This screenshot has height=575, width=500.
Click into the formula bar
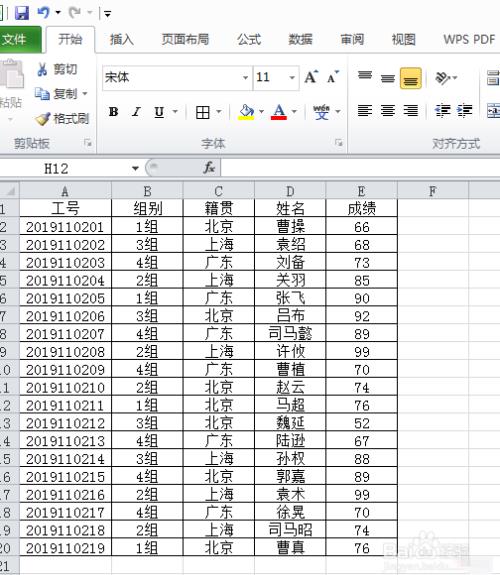pos(360,168)
